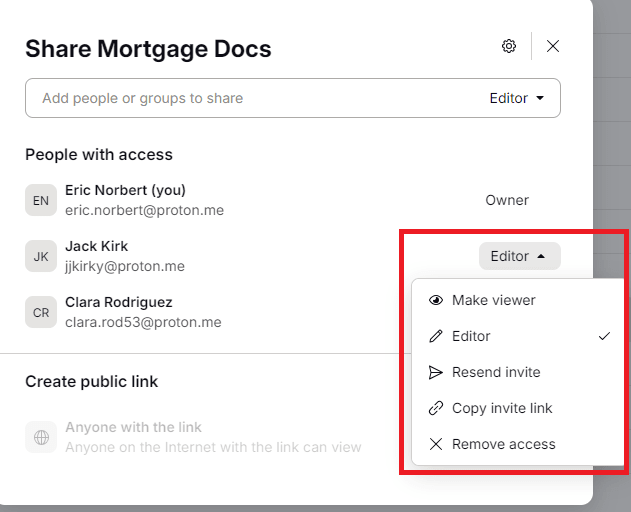Click the Create public link heading
This screenshot has height=512, width=631.
click(x=92, y=382)
